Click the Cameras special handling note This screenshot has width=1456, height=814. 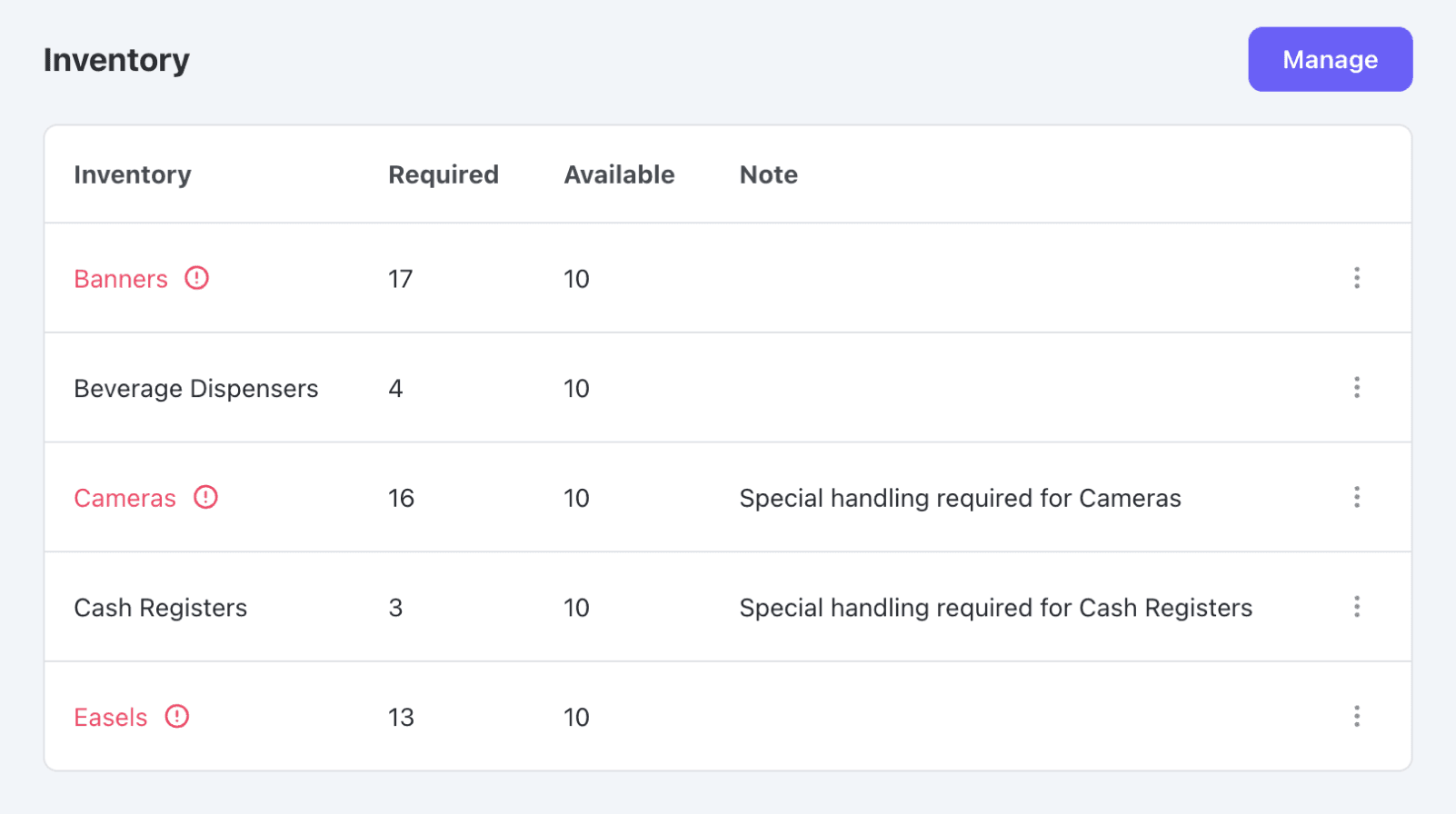(960, 498)
